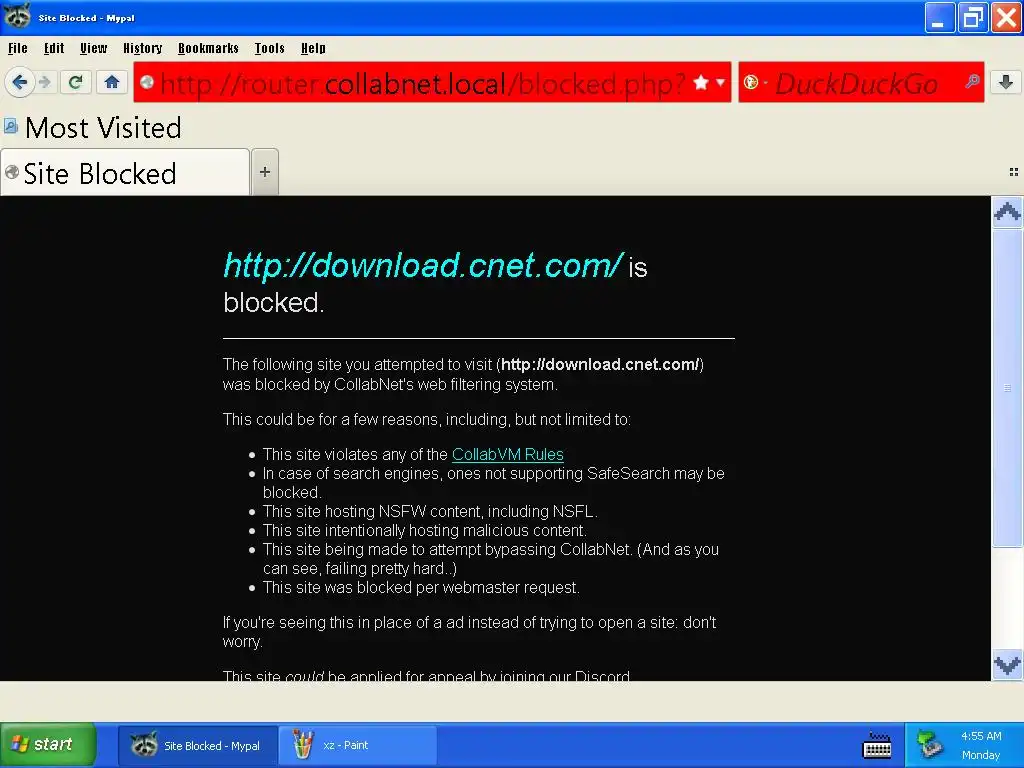The height and width of the screenshot is (768, 1024).
Task: Open the Bookmarks menu
Action: click(x=208, y=48)
